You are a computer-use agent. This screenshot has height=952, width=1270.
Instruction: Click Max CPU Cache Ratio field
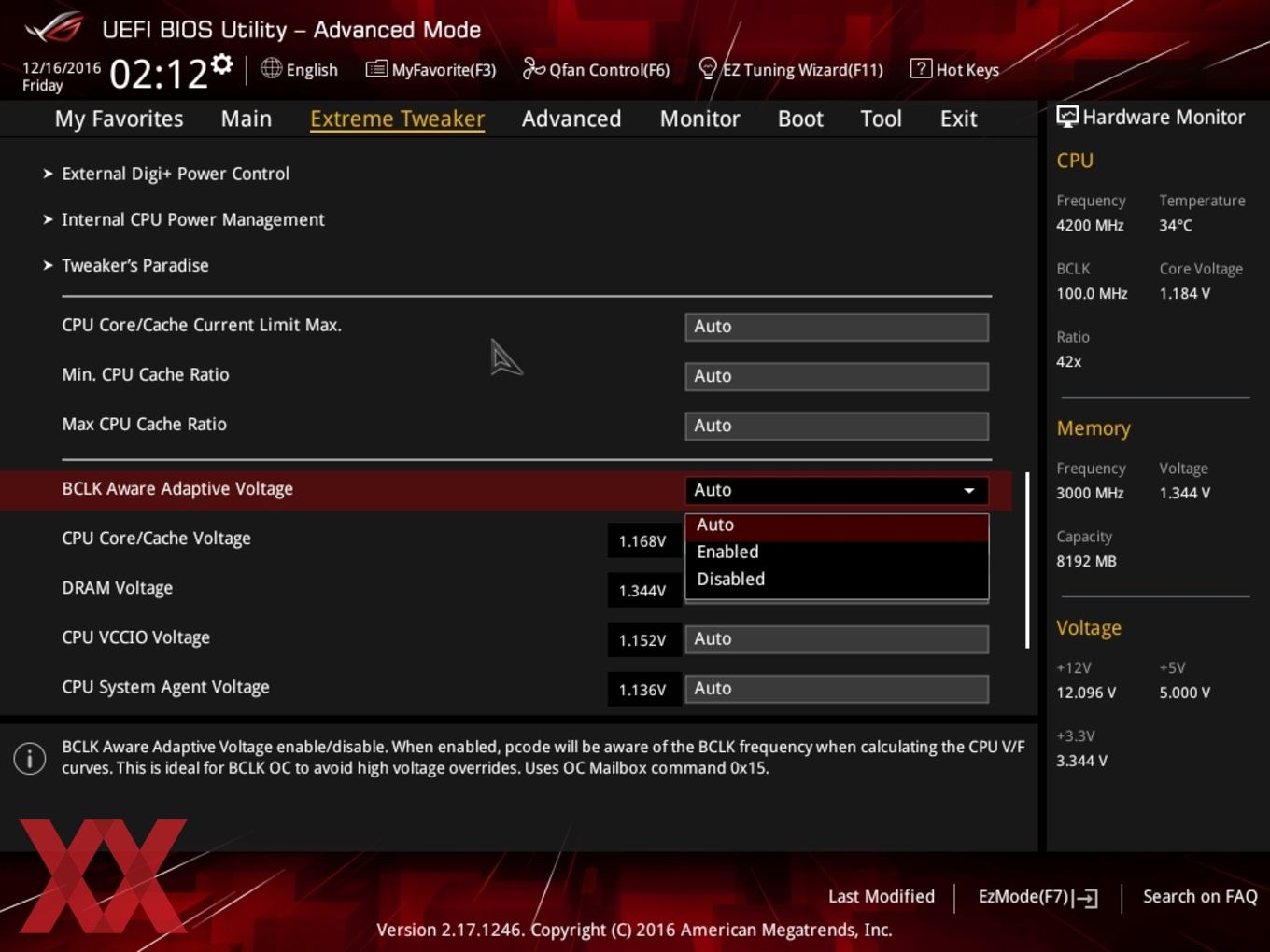[837, 426]
